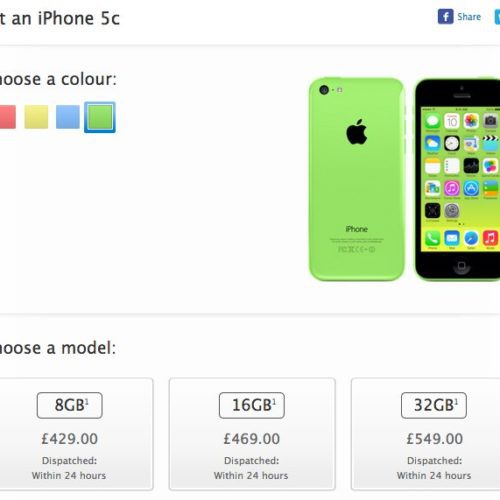The image size is (500, 500).
Task: Select the highlighted green colour swatch
Action: [x=100, y=117]
